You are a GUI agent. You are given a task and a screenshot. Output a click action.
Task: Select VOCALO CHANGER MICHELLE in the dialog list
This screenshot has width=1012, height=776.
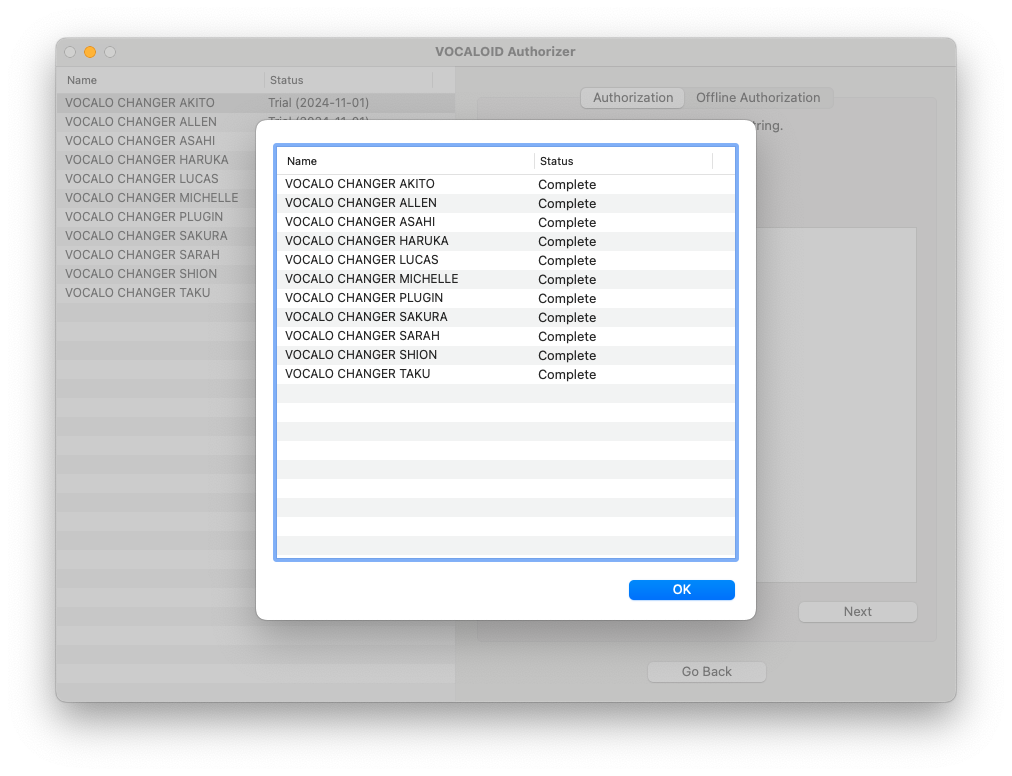pos(372,279)
